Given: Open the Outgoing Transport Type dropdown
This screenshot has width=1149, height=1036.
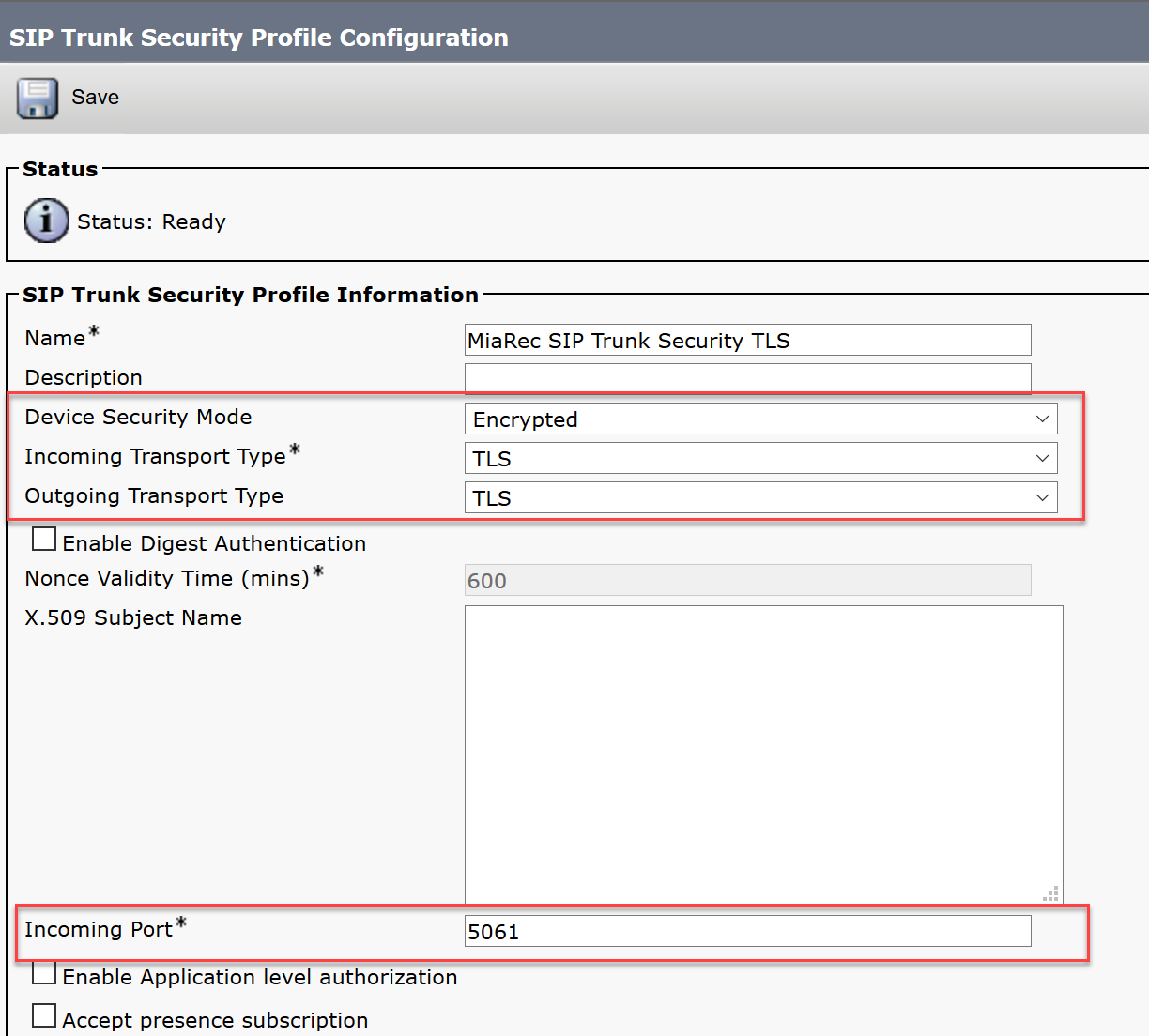Looking at the screenshot, I should point(761,497).
